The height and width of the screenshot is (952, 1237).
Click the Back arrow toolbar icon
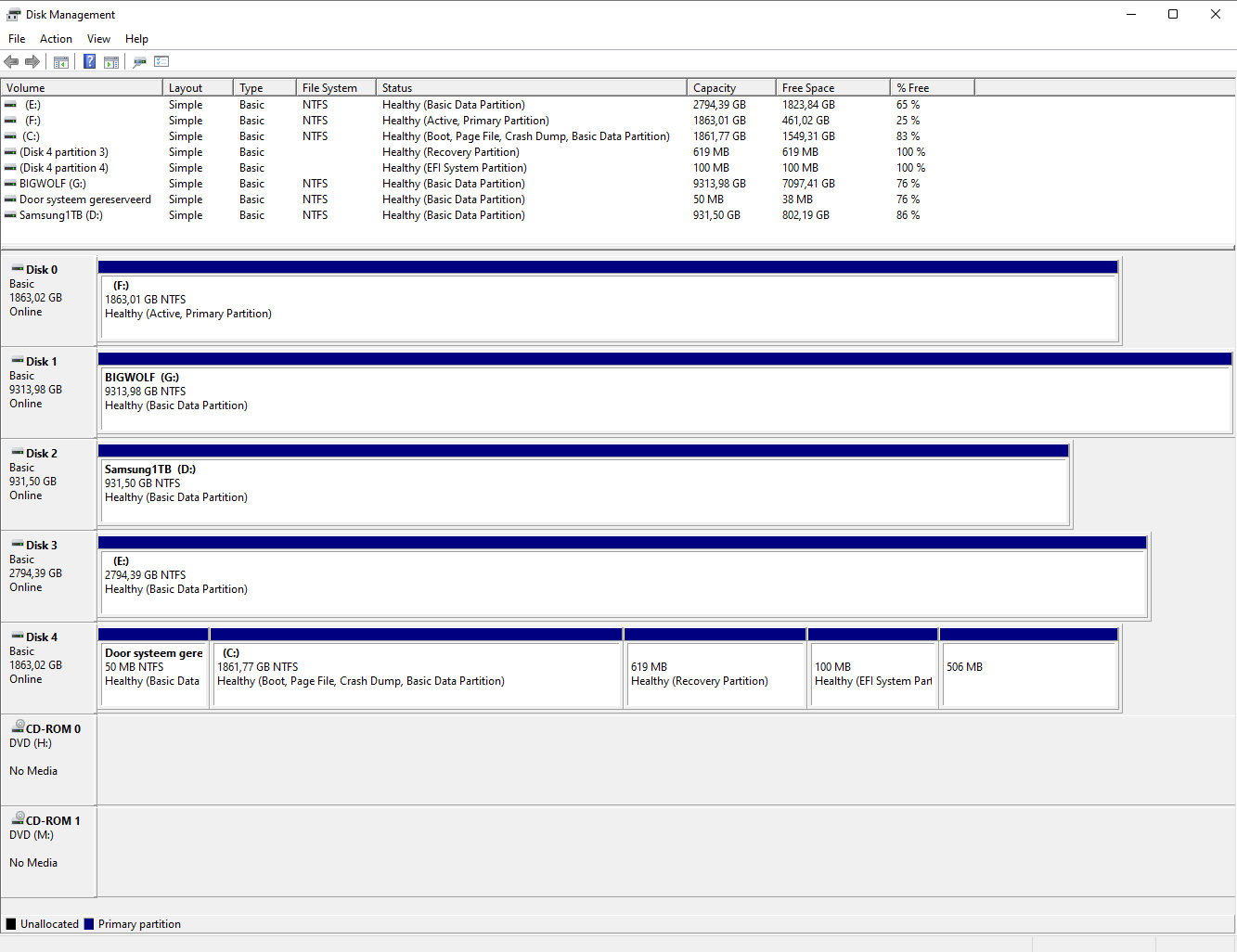point(11,62)
